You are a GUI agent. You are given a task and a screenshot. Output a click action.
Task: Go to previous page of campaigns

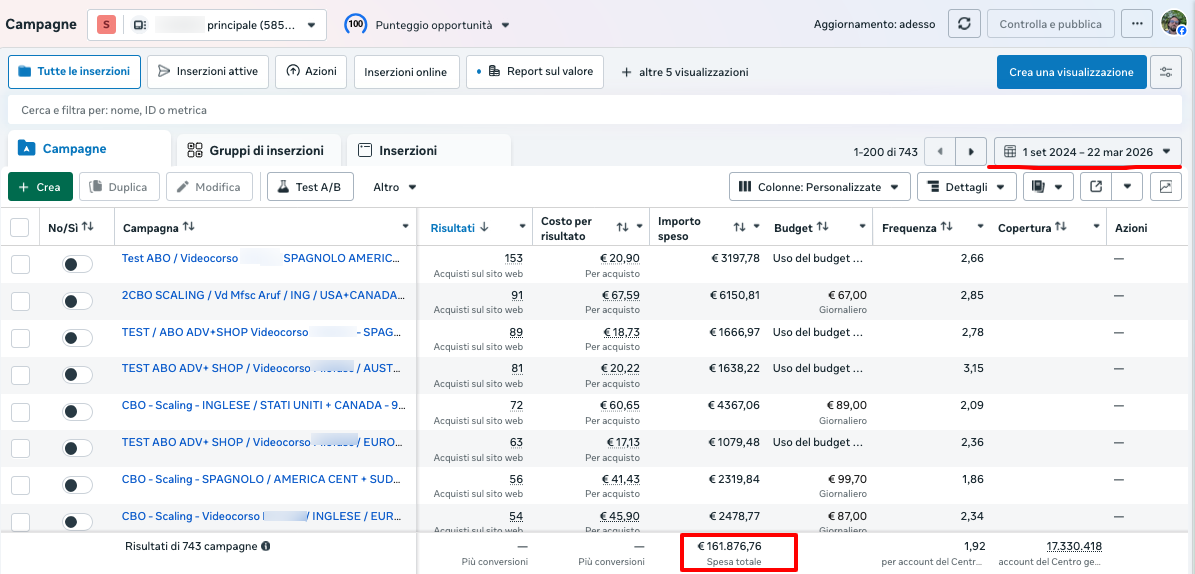pyautogui.click(x=940, y=152)
